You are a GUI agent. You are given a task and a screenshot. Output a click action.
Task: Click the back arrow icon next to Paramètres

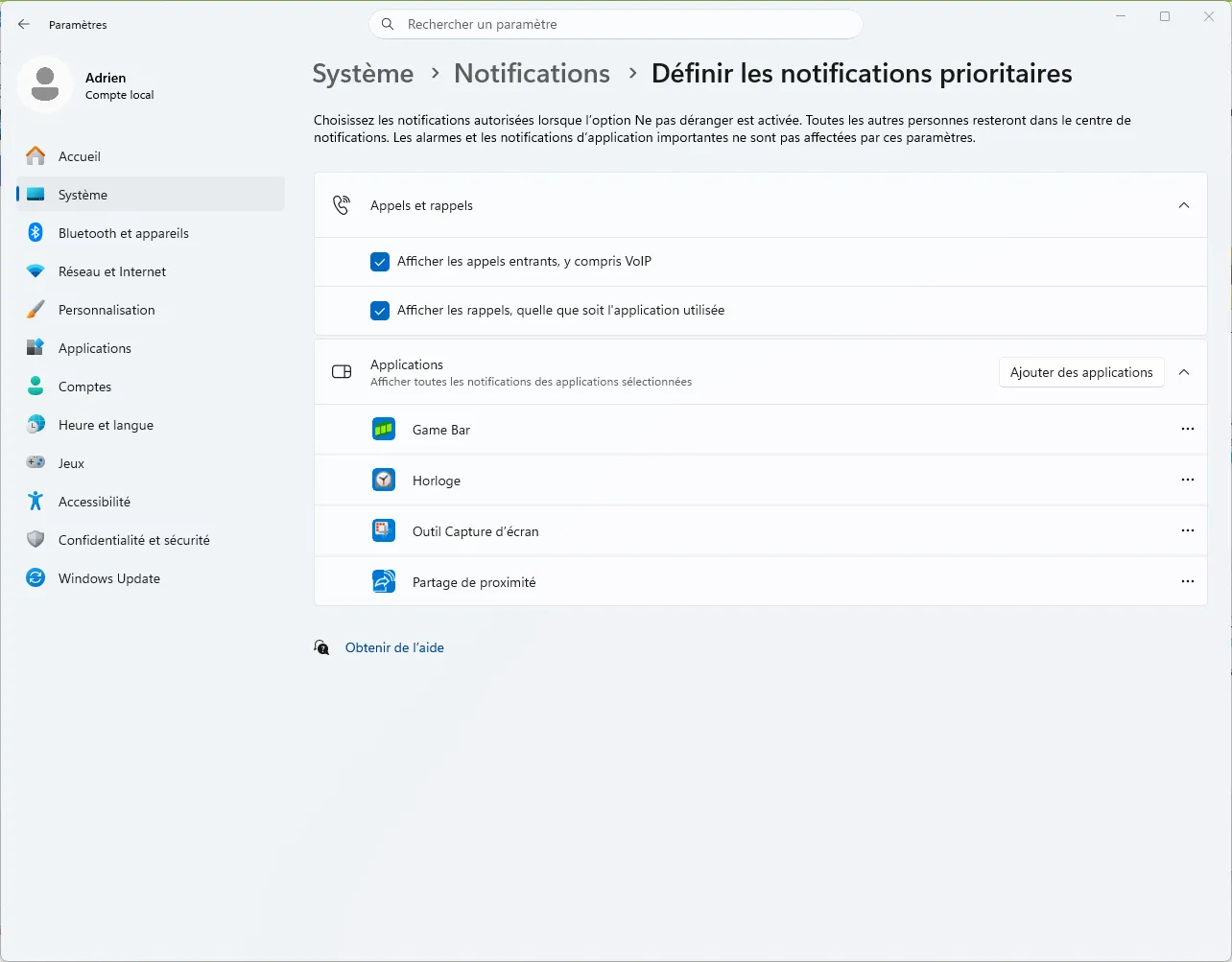[24, 25]
